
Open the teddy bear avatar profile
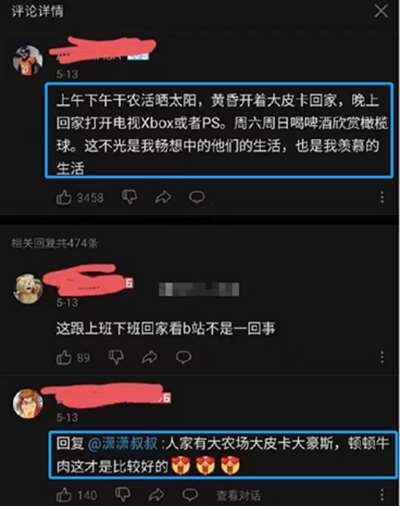(28, 289)
